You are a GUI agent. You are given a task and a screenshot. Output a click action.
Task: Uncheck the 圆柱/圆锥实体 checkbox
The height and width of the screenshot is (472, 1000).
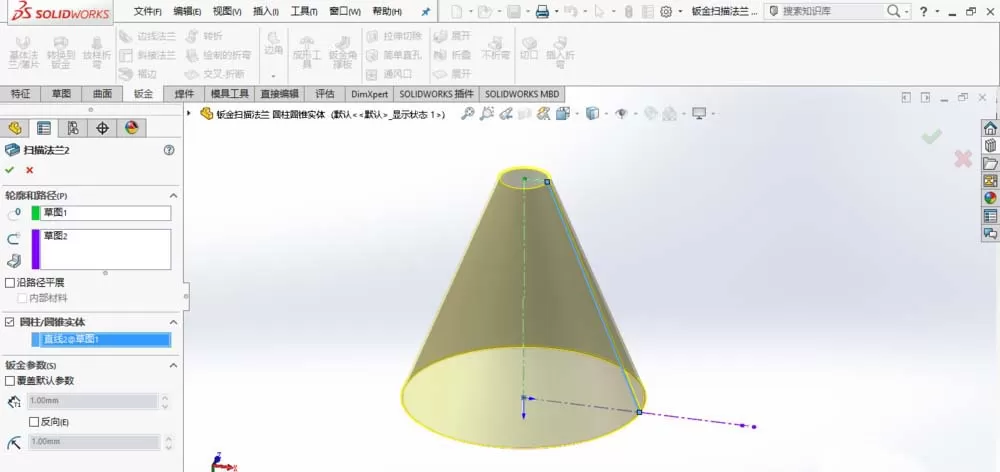pyautogui.click(x=10, y=322)
